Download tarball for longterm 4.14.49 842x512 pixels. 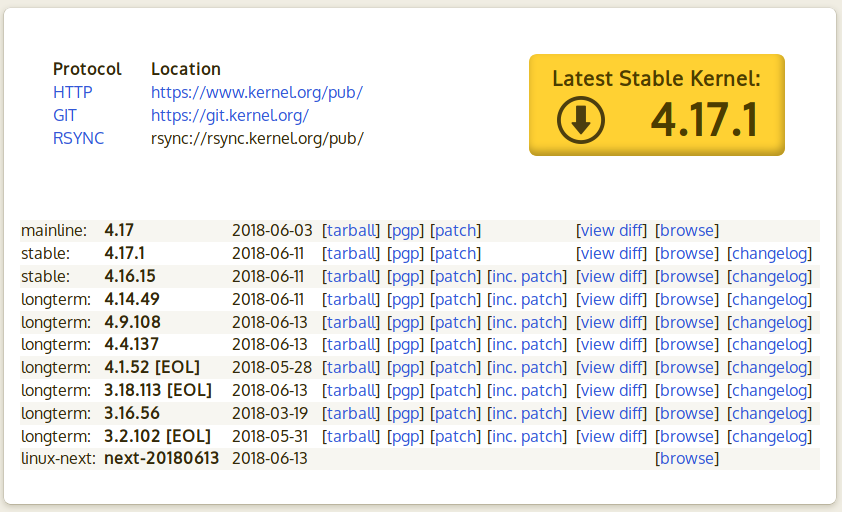pos(351,299)
